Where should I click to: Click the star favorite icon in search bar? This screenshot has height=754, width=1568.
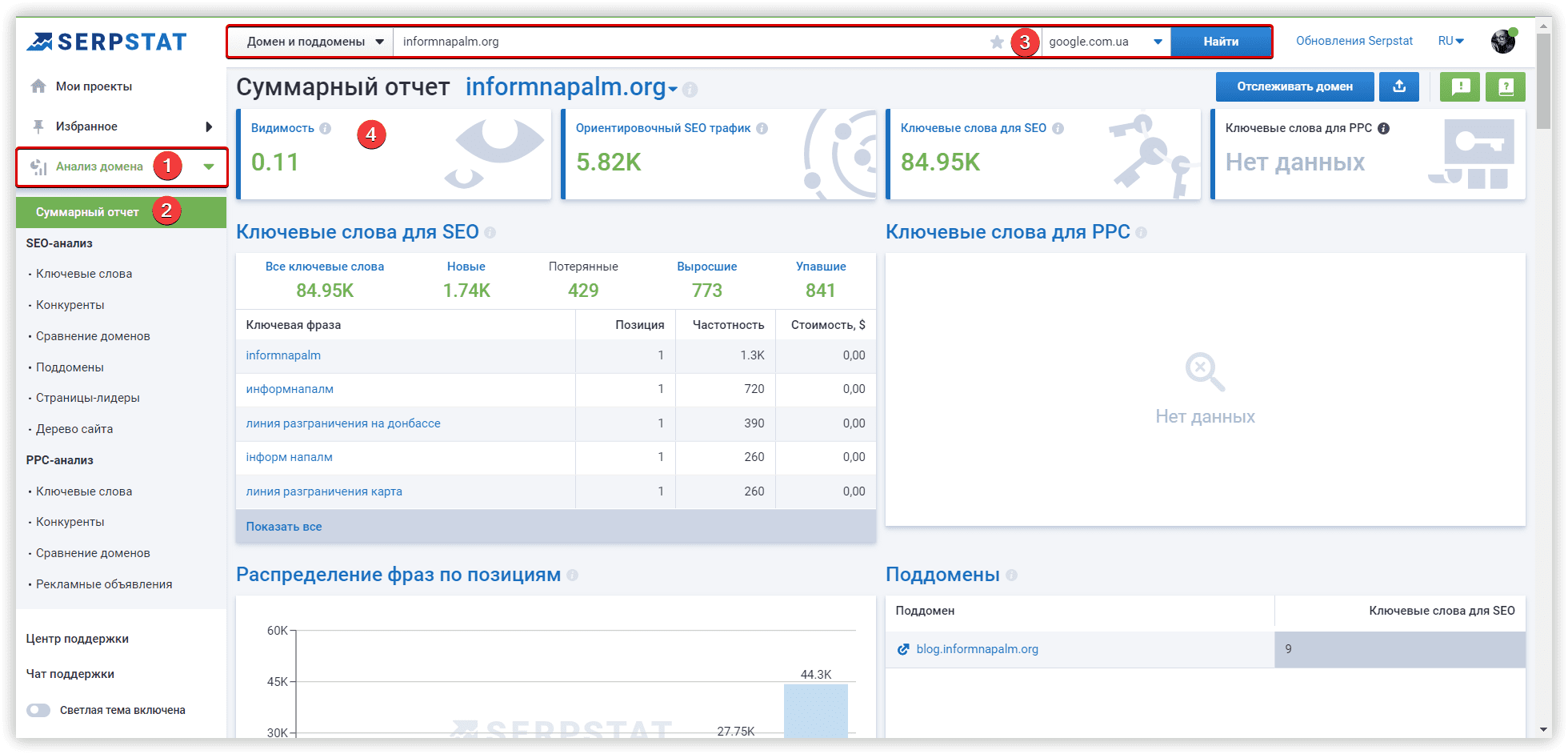tap(996, 42)
